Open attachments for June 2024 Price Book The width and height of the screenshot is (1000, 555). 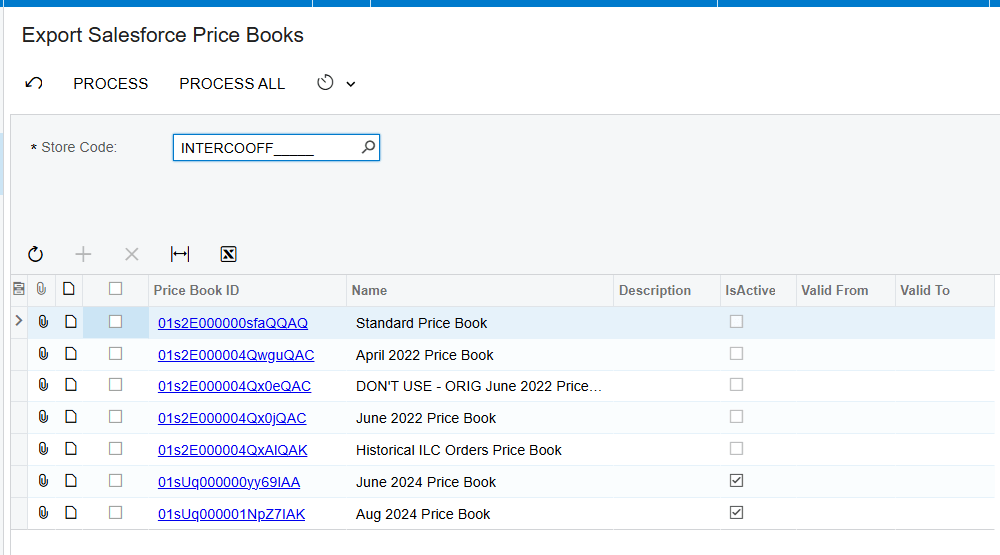(43, 480)
